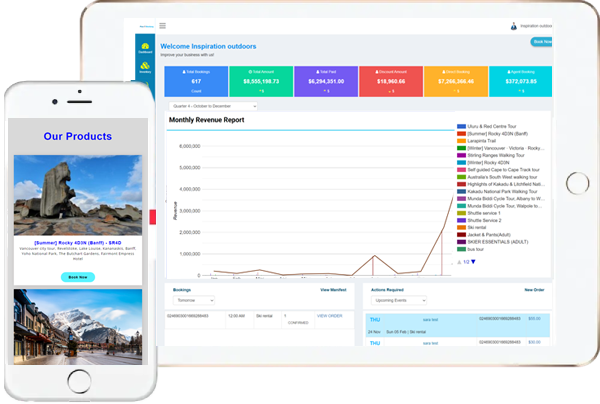Open the hamburger menu icon

(163, 25)
